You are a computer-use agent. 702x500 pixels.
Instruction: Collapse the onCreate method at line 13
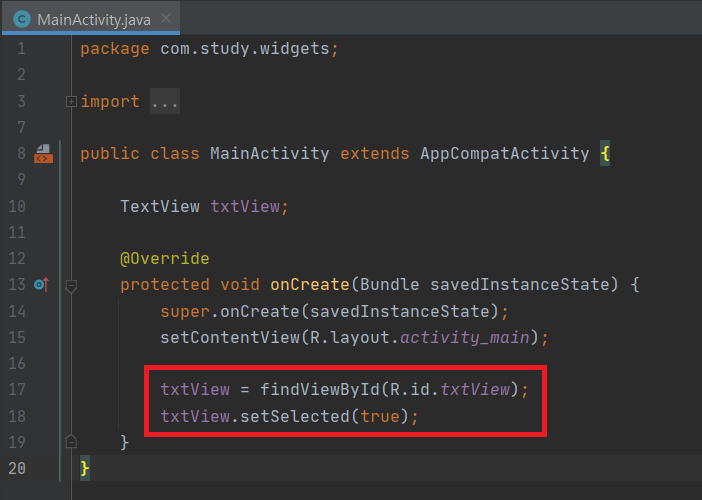tap(71, 286)
